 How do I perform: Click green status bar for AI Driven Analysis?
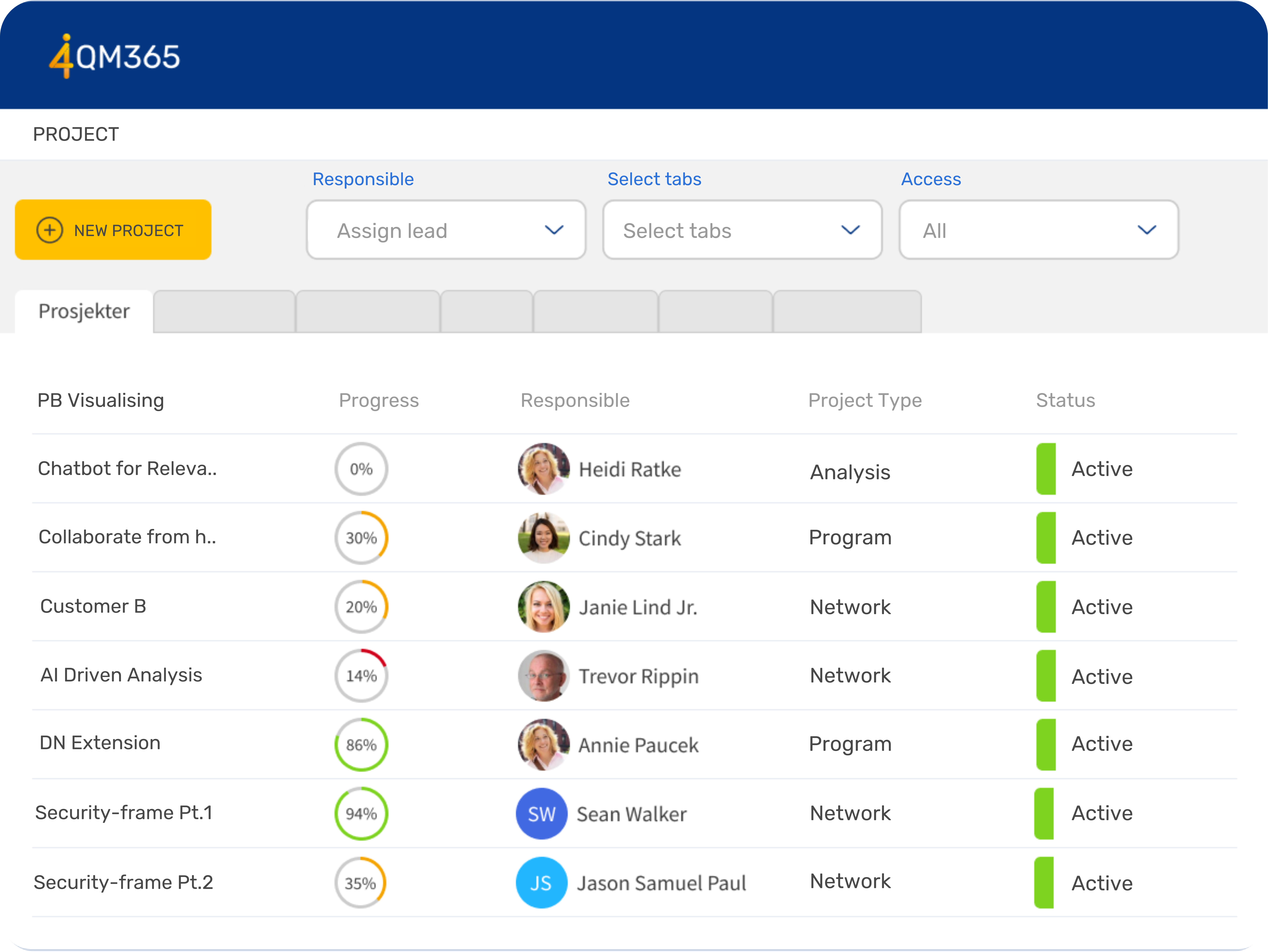pyautogui.click(x=1046, y=676)
